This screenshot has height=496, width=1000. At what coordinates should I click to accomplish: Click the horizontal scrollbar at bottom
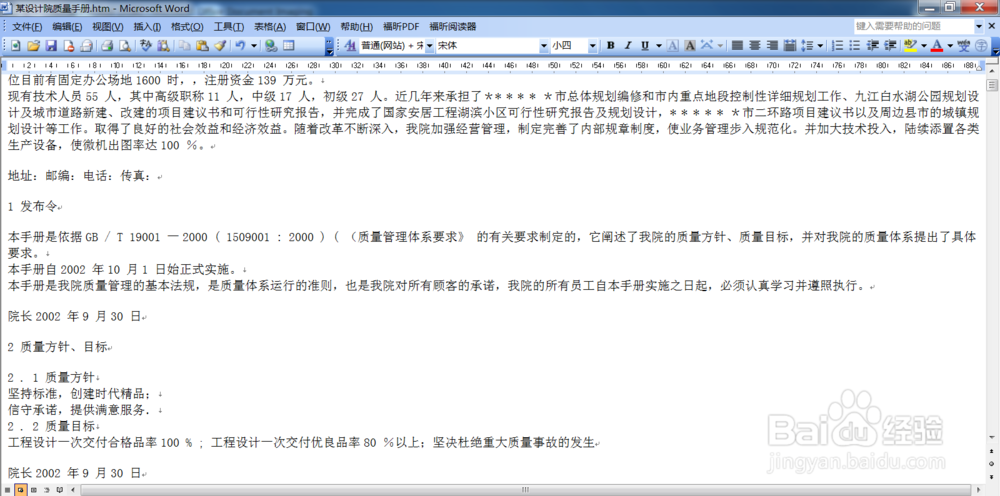(527, 490)
